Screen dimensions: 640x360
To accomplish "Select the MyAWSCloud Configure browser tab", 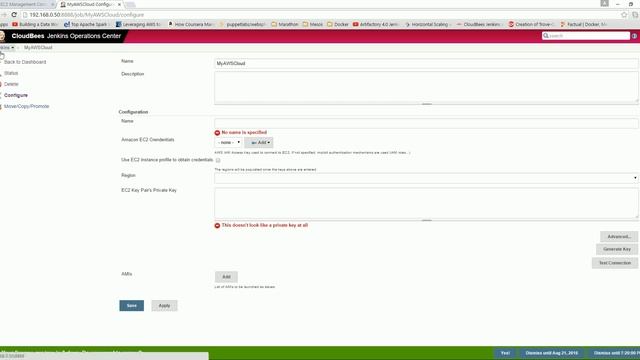I will tap(89, 4).
